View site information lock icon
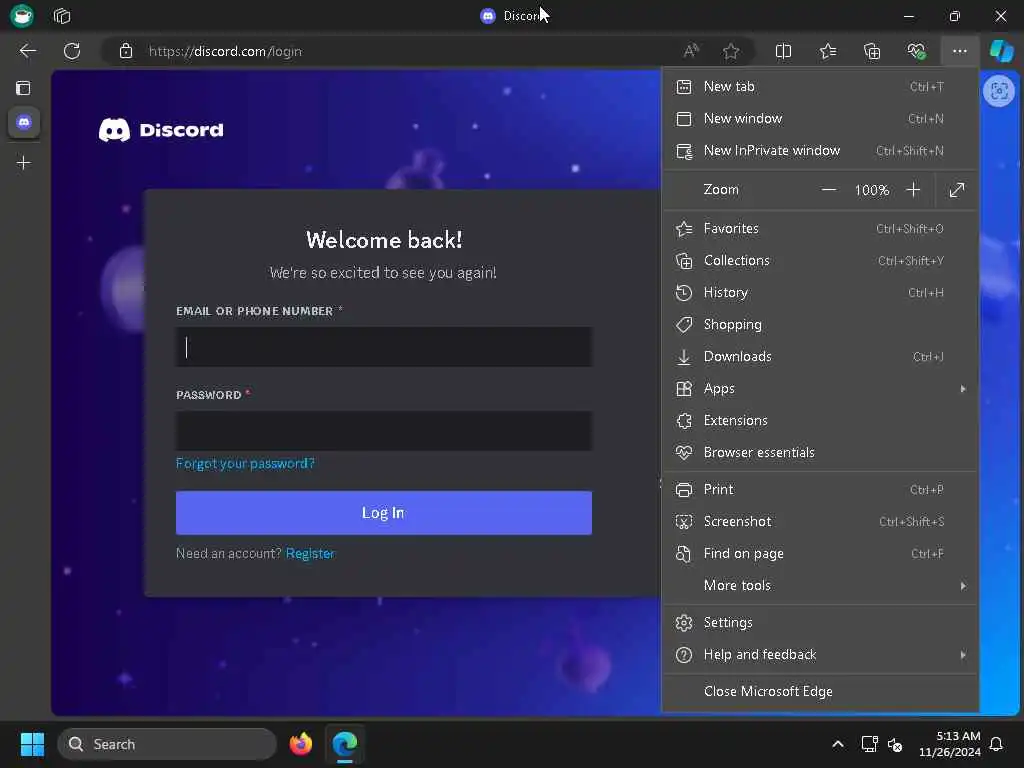Viewport: 1024px width, 768px height. 126,51
